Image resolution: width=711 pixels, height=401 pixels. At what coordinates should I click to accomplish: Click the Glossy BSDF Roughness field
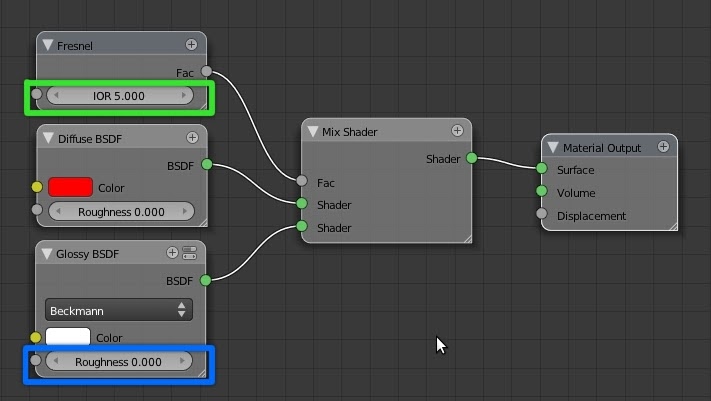pos(119,362)
